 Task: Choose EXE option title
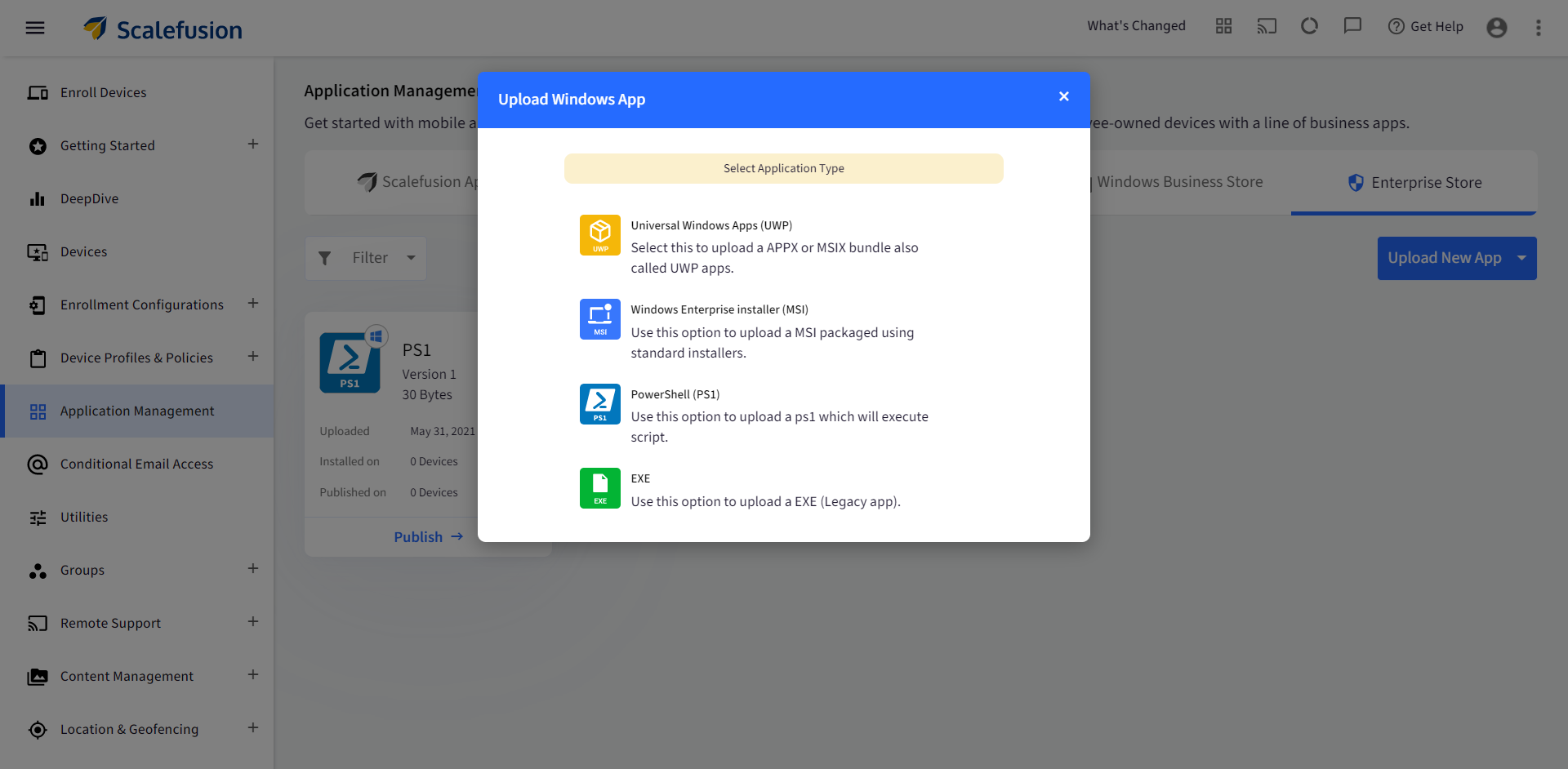(640, 478)
